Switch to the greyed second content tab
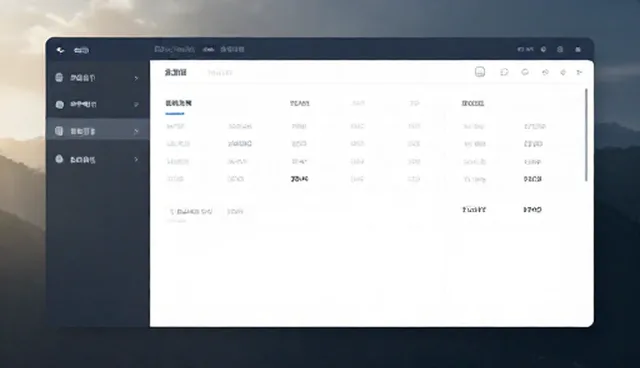This screenshot has height=368, width=640. [220, 73]
